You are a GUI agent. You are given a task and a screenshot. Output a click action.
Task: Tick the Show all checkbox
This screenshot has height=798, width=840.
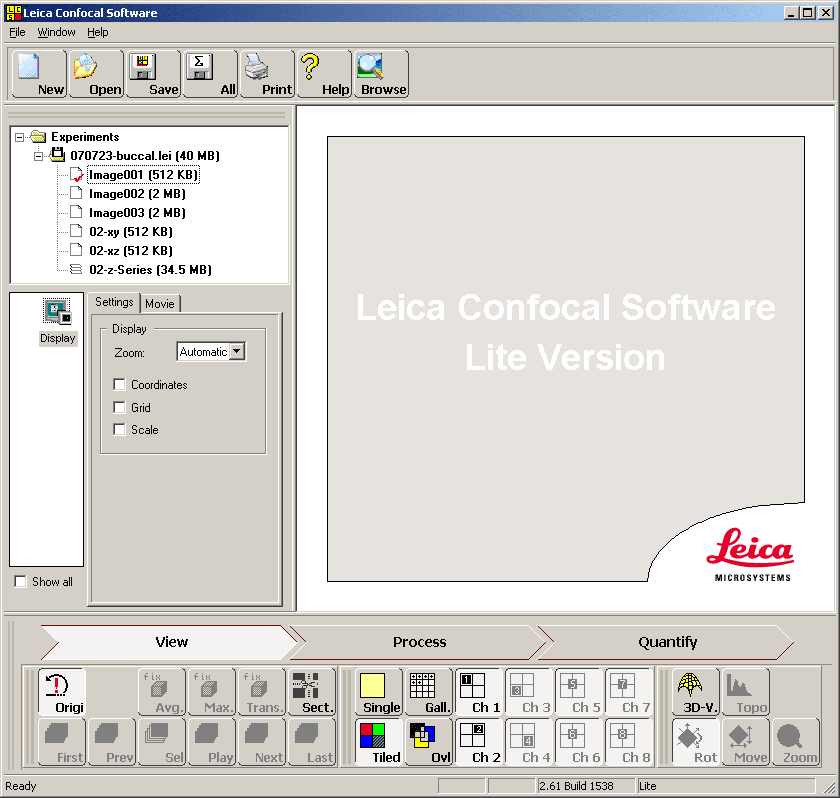(x=20, y=582)
